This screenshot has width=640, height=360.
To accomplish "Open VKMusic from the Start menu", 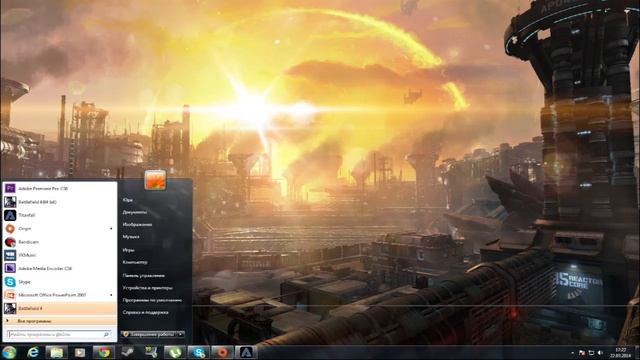I will click(60, 255).
